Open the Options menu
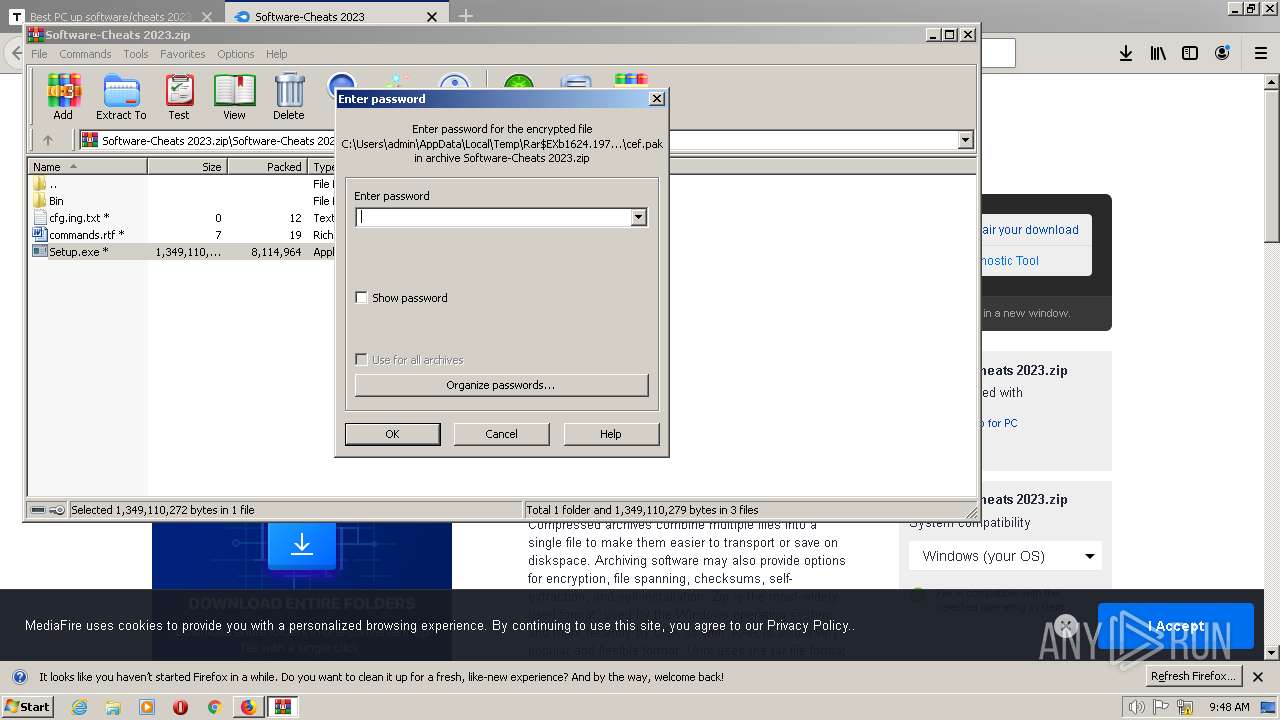 click(x=236, y=54)
